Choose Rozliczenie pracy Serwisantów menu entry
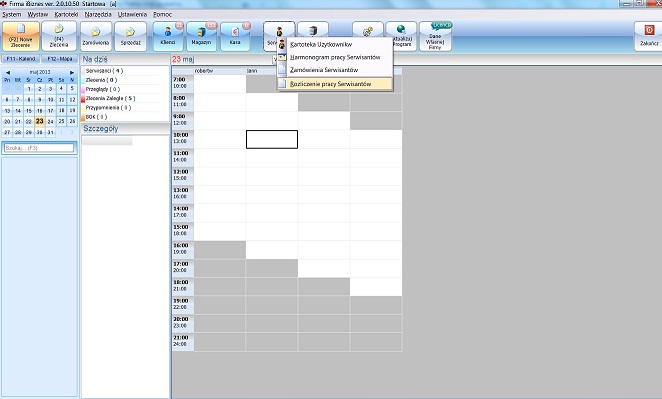 (335, 84)
